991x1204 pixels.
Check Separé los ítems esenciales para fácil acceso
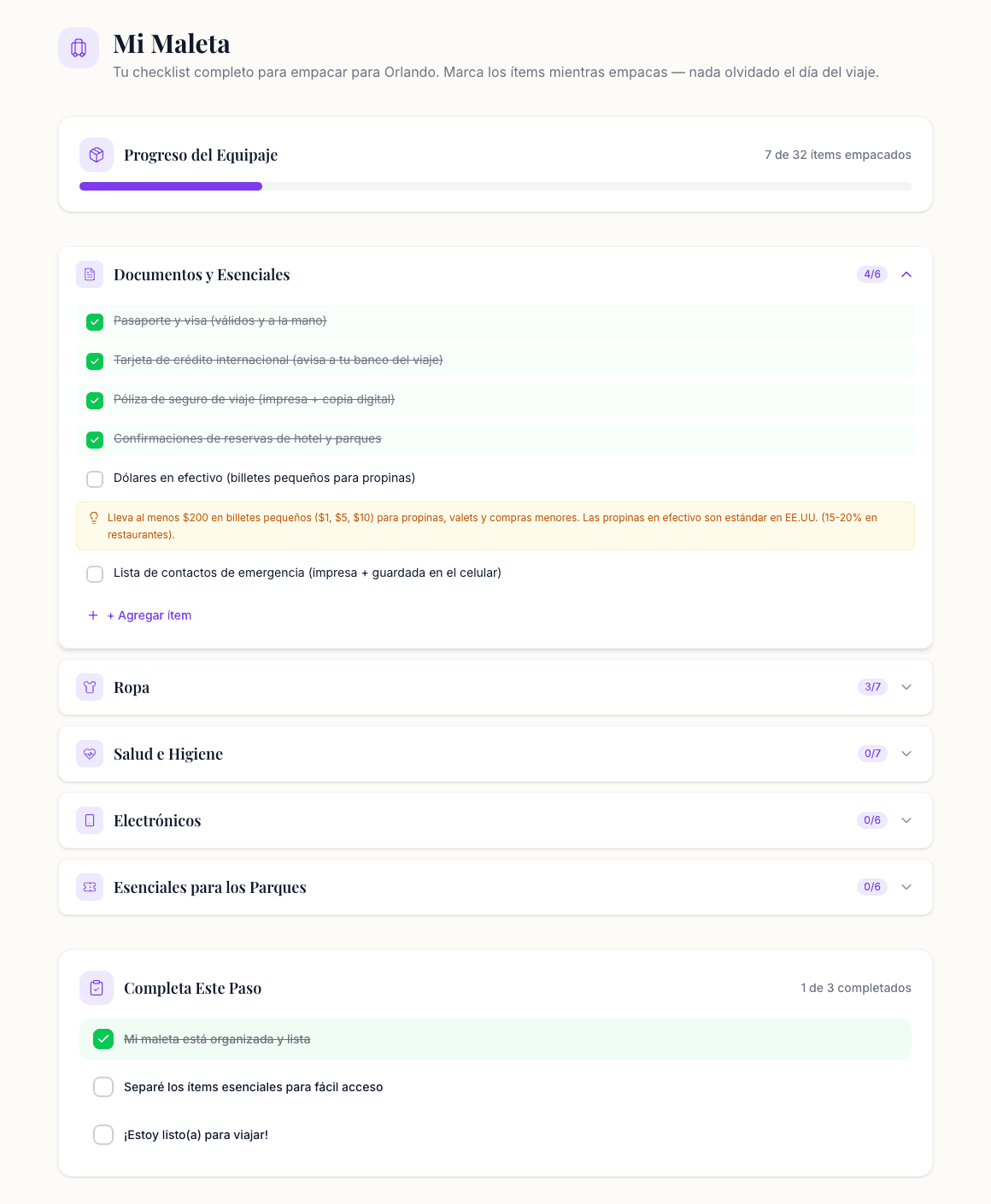coord(103,1087)
